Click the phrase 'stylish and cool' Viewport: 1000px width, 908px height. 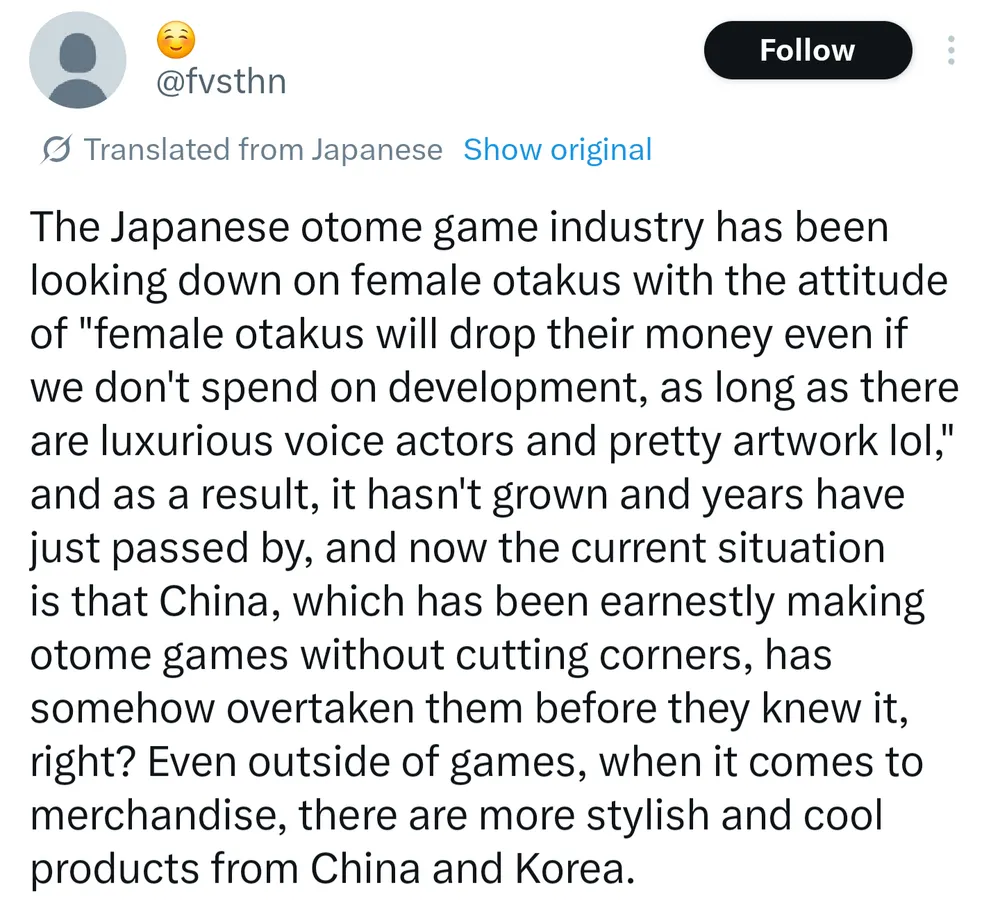[x=693, y=815]
